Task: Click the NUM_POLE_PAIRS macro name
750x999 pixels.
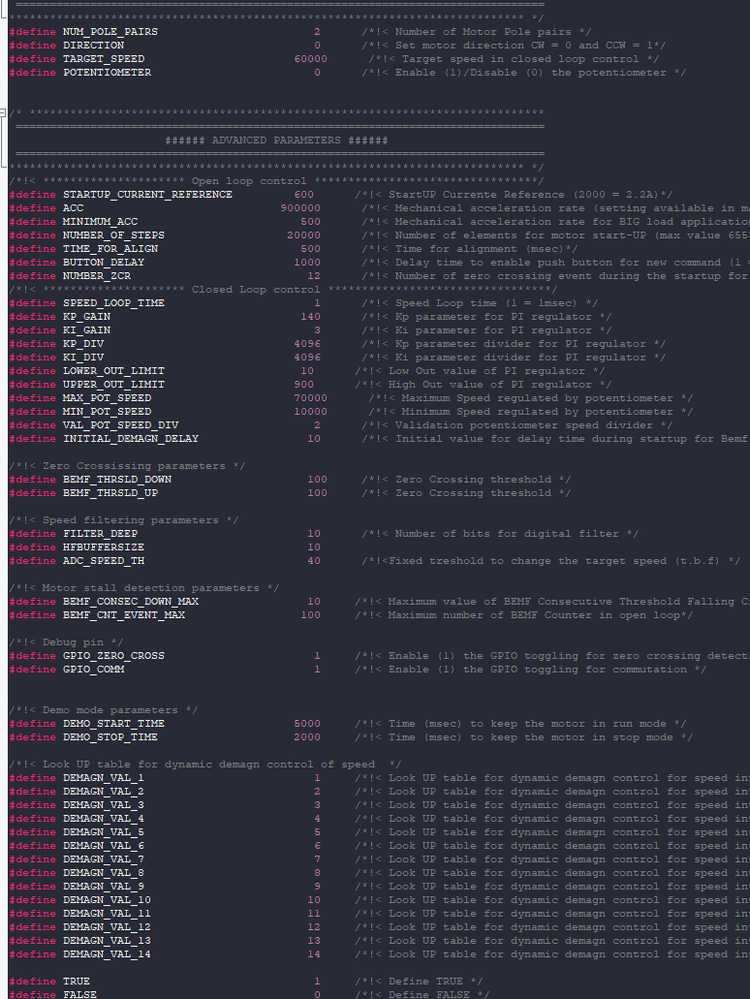Action: (x=110, y=32)
